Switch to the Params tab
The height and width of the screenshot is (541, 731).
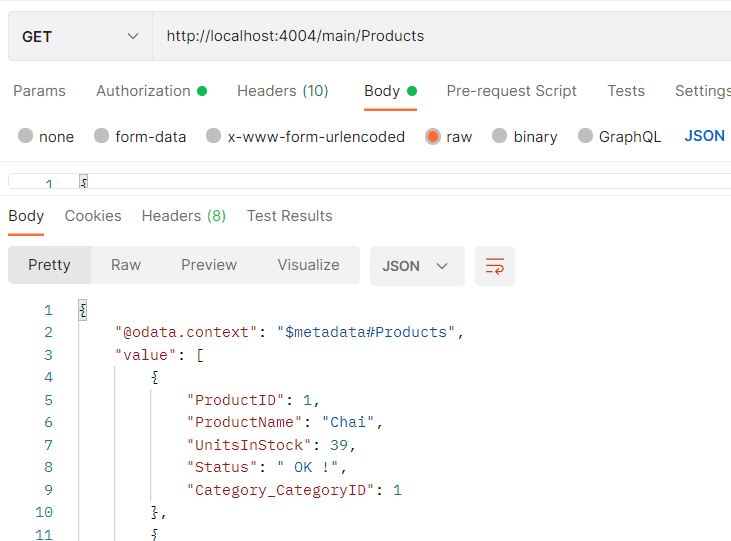click(x=39, y=91)
